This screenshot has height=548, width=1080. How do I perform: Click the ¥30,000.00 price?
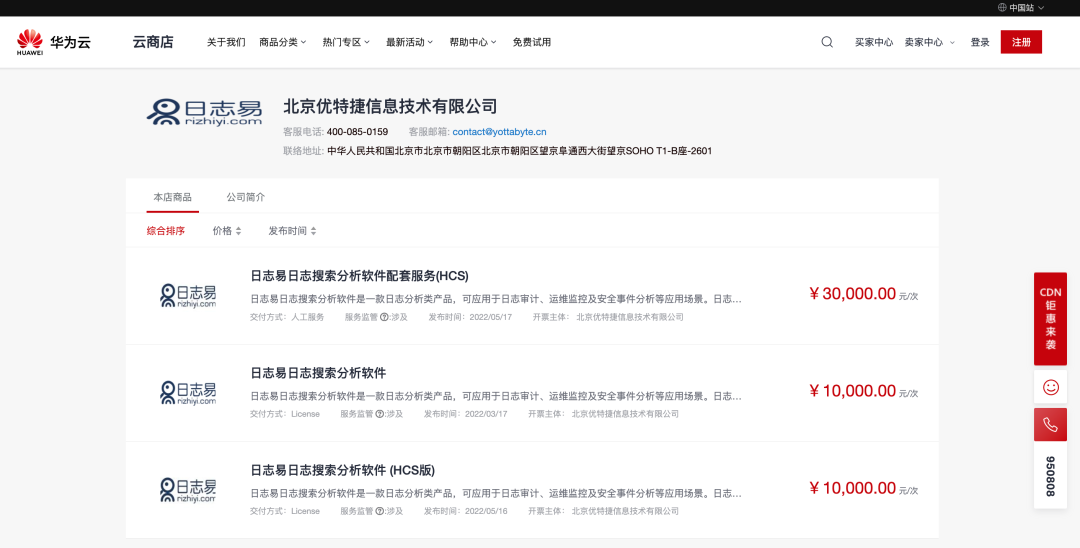click(x=853, y=294)
